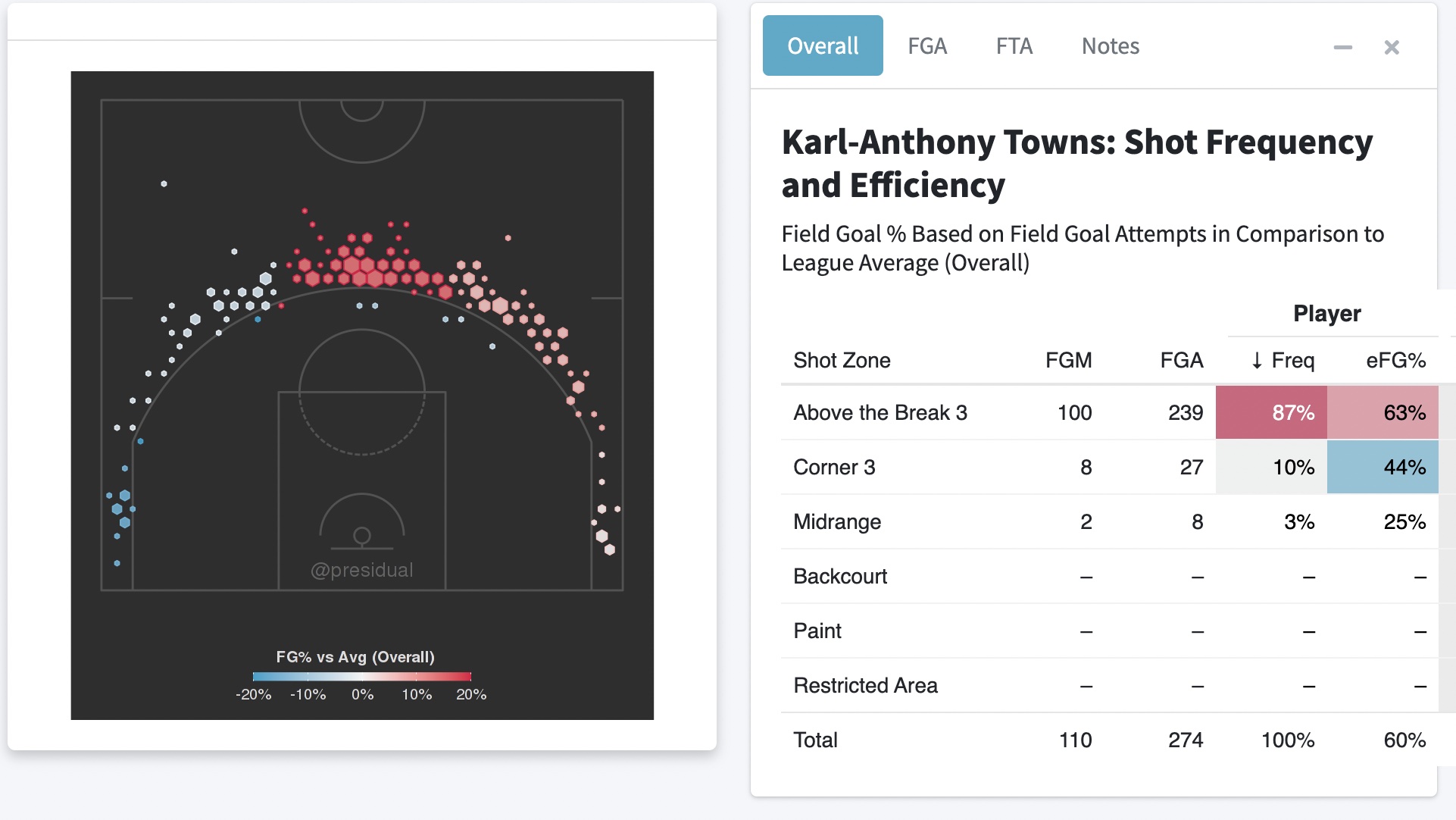1456x820 pixels.
Task: Click the 239 FGA value
Action: [1185, 412]
